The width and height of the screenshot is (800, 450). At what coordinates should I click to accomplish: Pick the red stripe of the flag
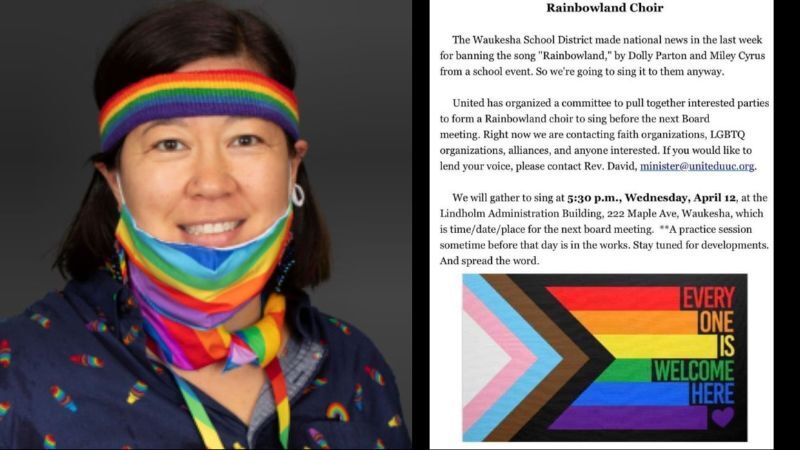[612, 298]
